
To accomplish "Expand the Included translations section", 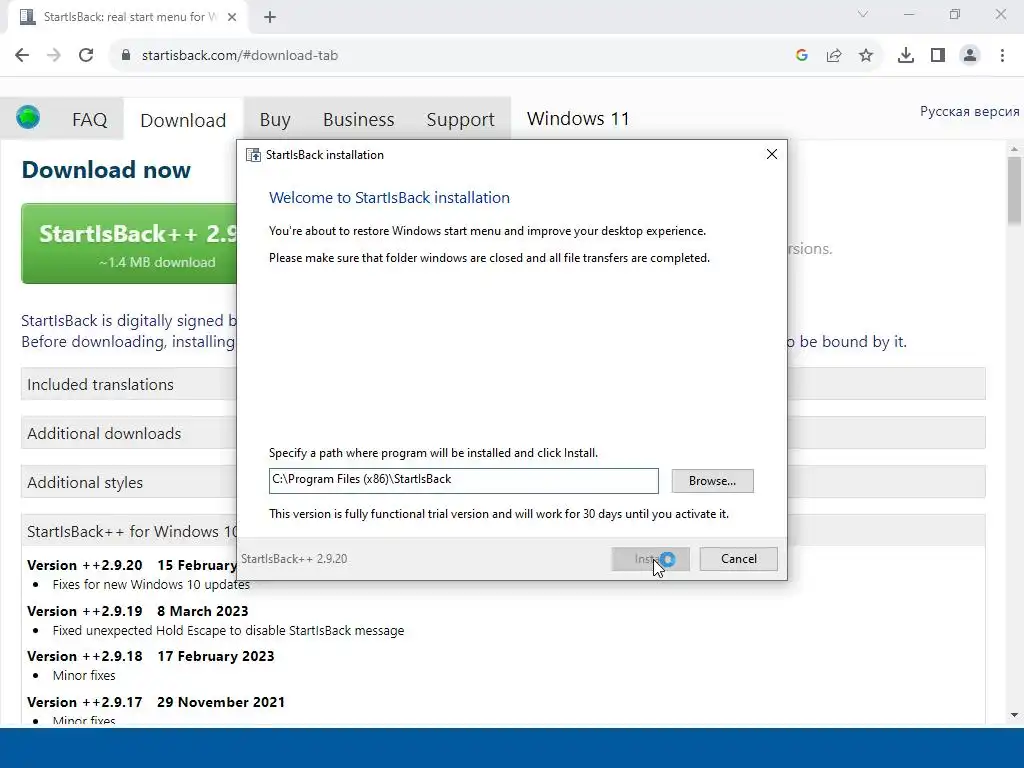I will pos(129,384).
